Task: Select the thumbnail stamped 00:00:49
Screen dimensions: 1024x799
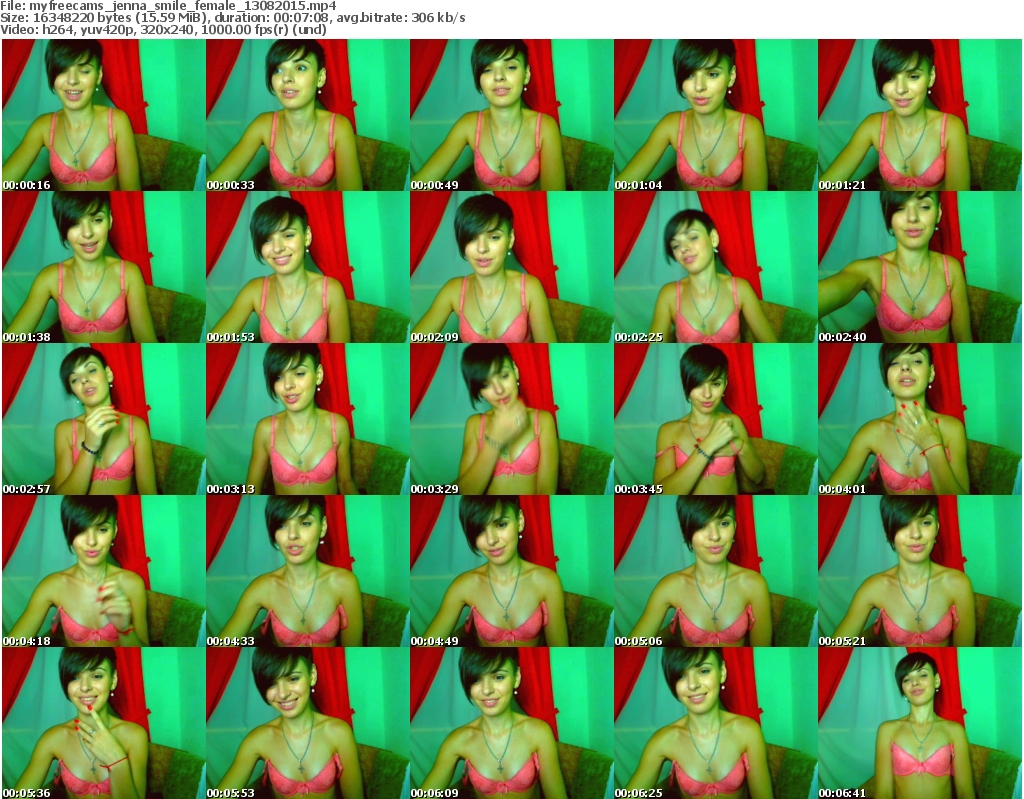Action: click(511, 114)
